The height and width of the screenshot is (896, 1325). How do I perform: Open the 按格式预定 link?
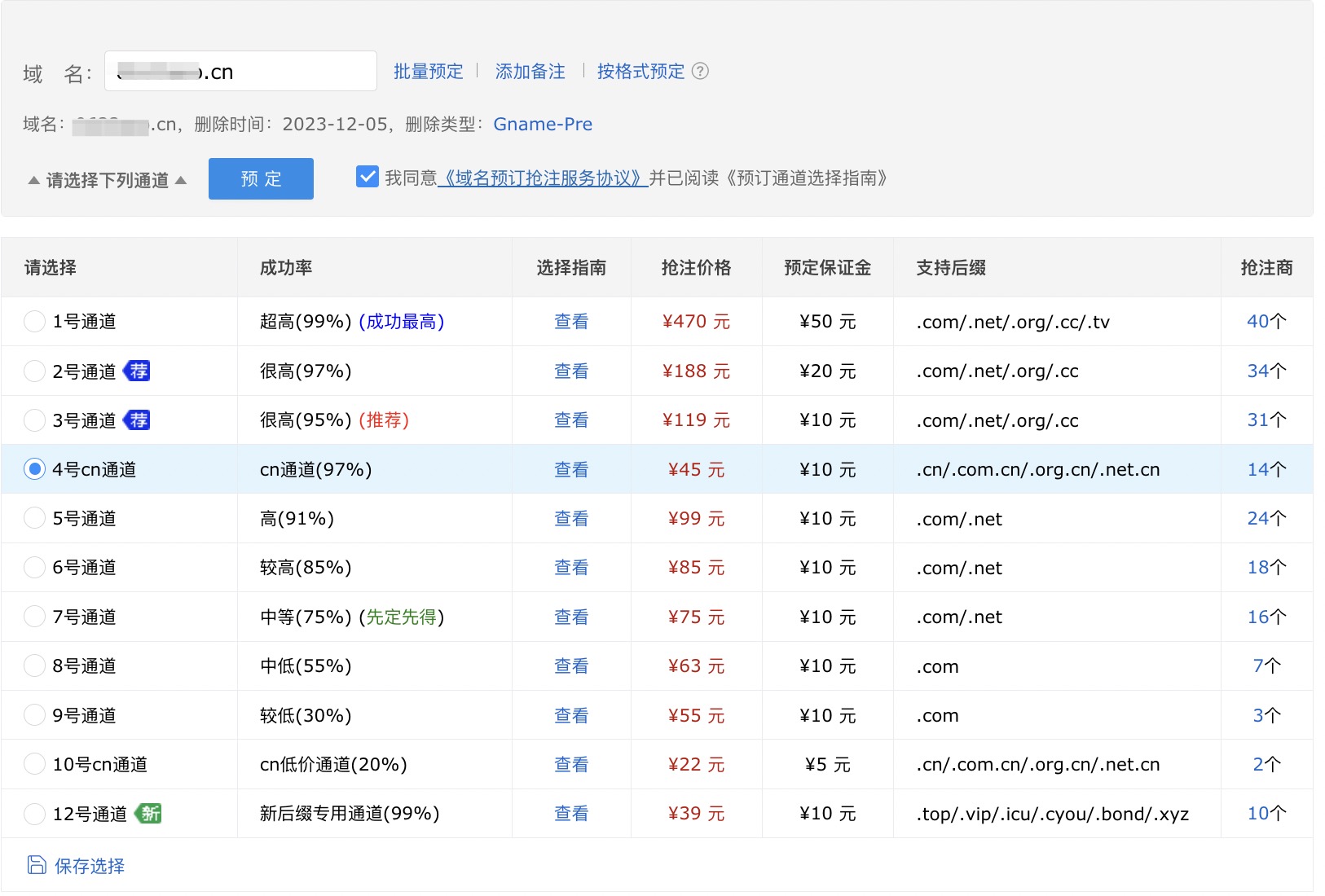(640, 72)
